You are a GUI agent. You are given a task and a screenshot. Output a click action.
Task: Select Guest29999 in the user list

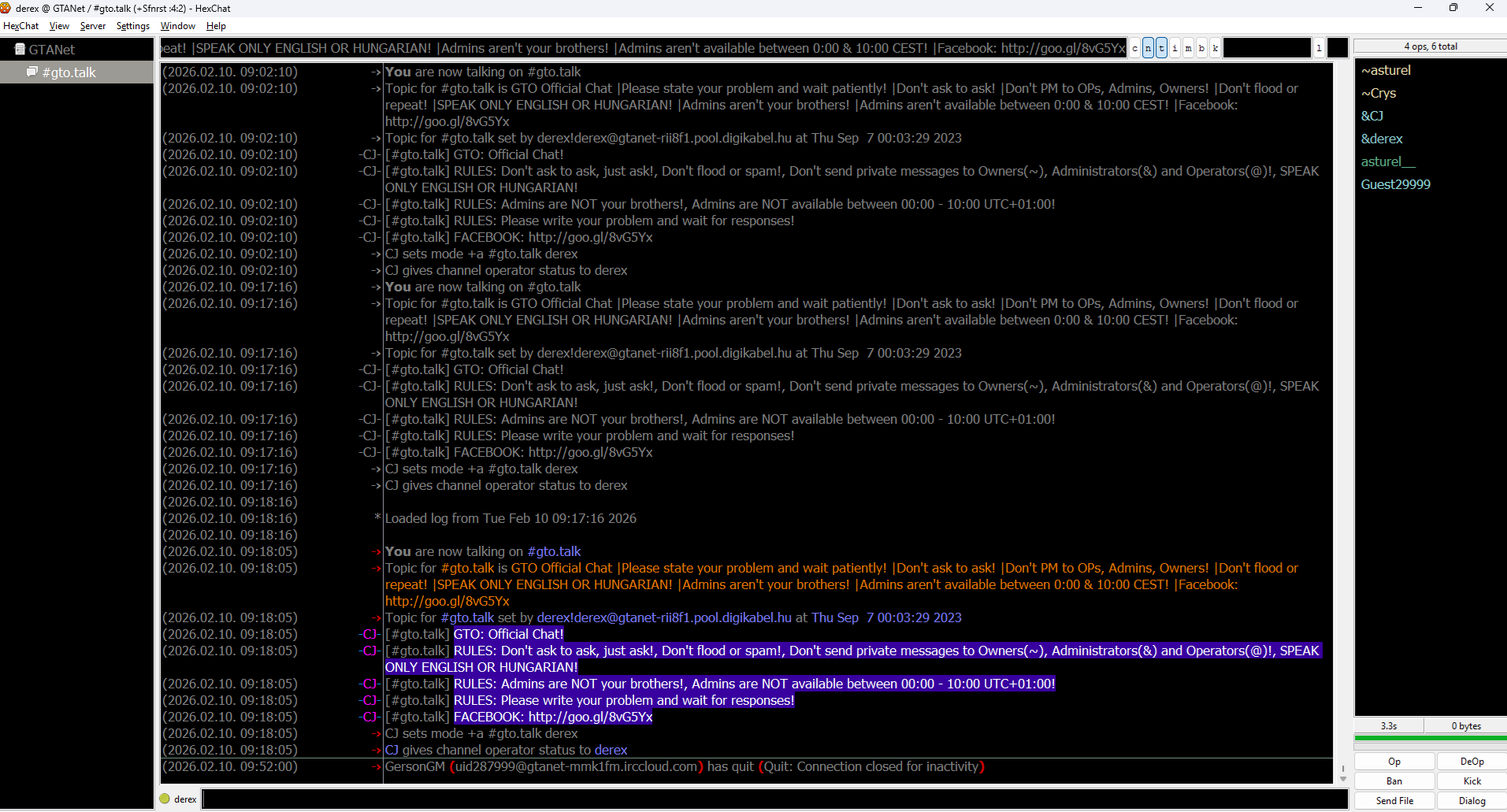click(1395, 184)
